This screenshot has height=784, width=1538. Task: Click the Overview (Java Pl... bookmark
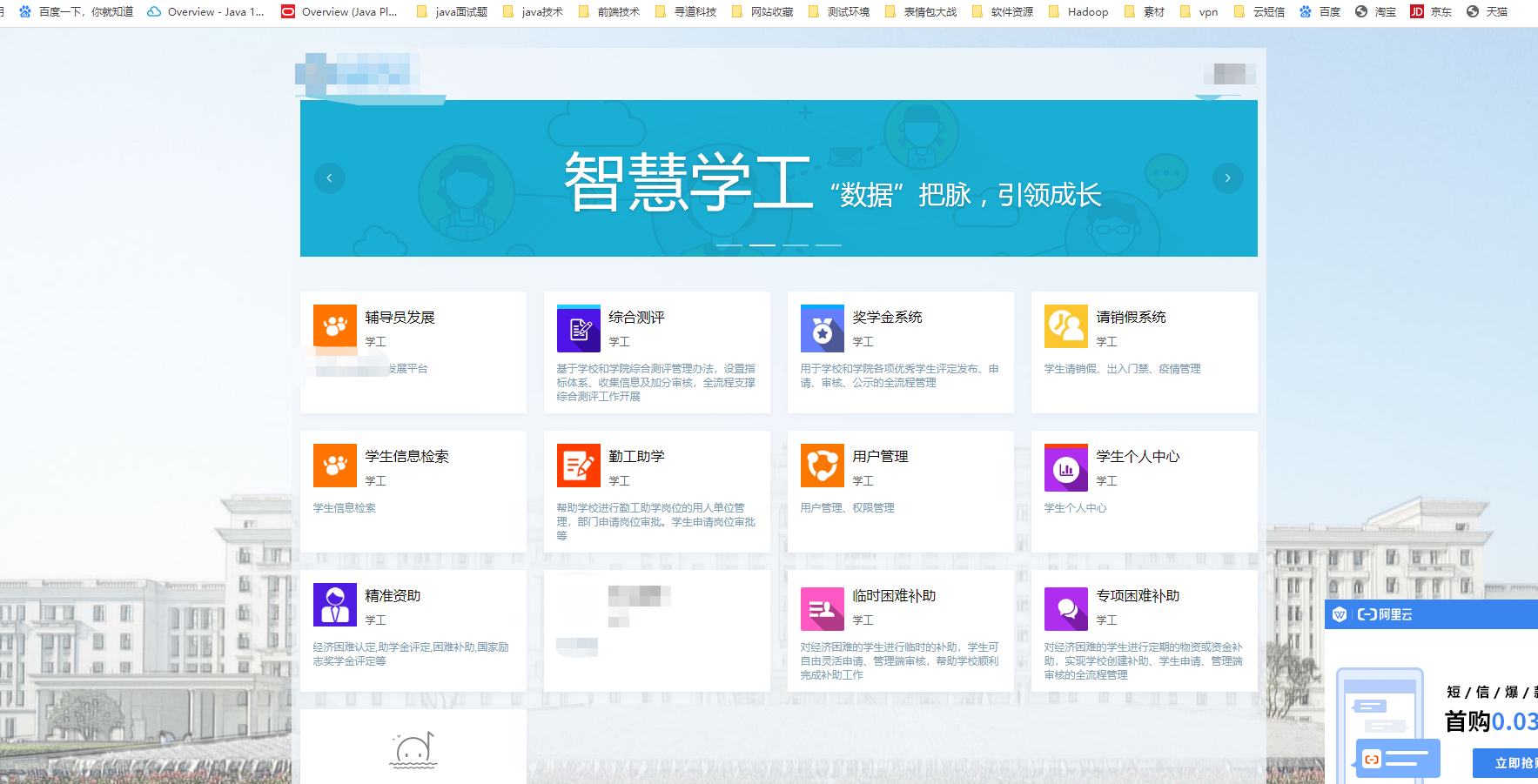pos(339,11)
